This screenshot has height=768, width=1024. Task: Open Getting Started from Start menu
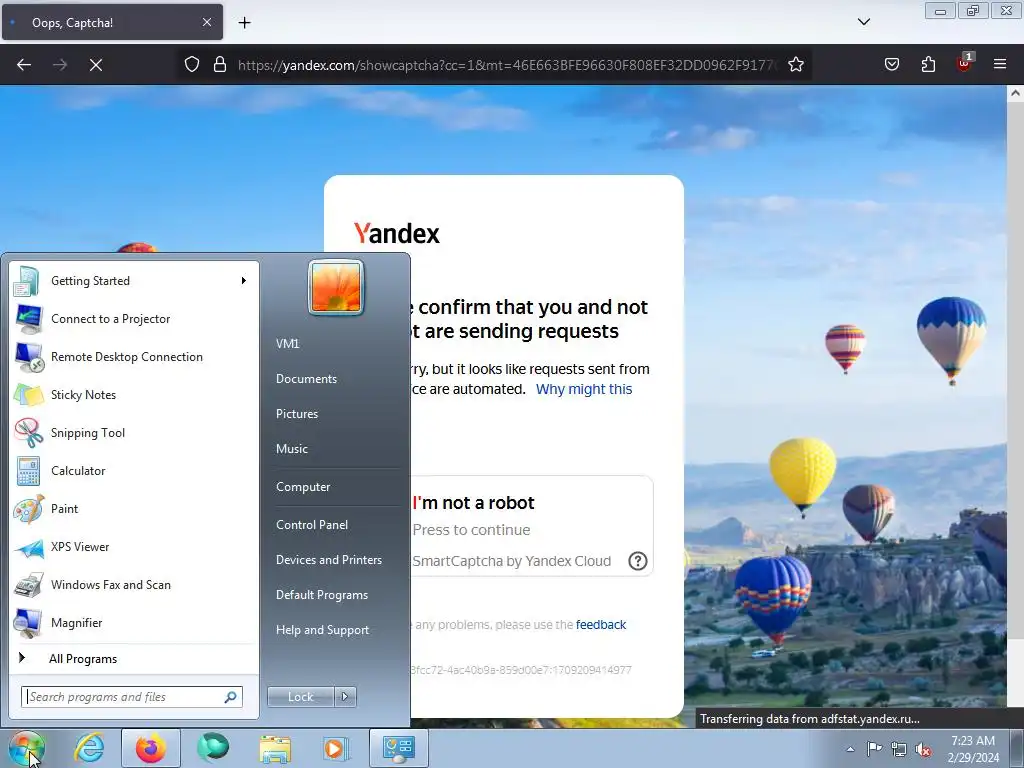pyautogui.click(x=134, y=281)
